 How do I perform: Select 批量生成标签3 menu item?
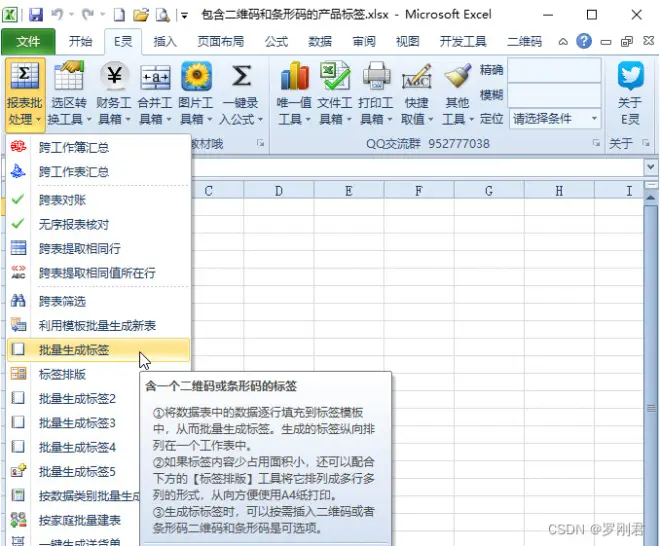[x=73, y=423]
